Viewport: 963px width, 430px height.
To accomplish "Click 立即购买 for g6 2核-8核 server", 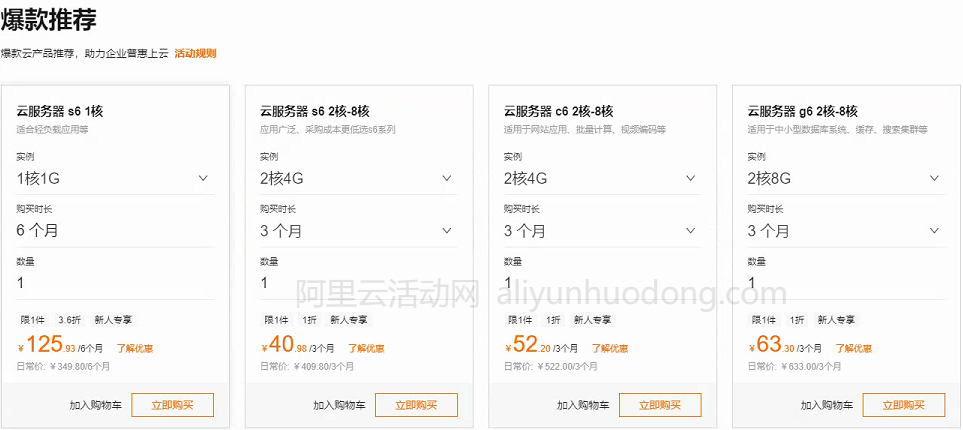I will (x=904, y=405).
